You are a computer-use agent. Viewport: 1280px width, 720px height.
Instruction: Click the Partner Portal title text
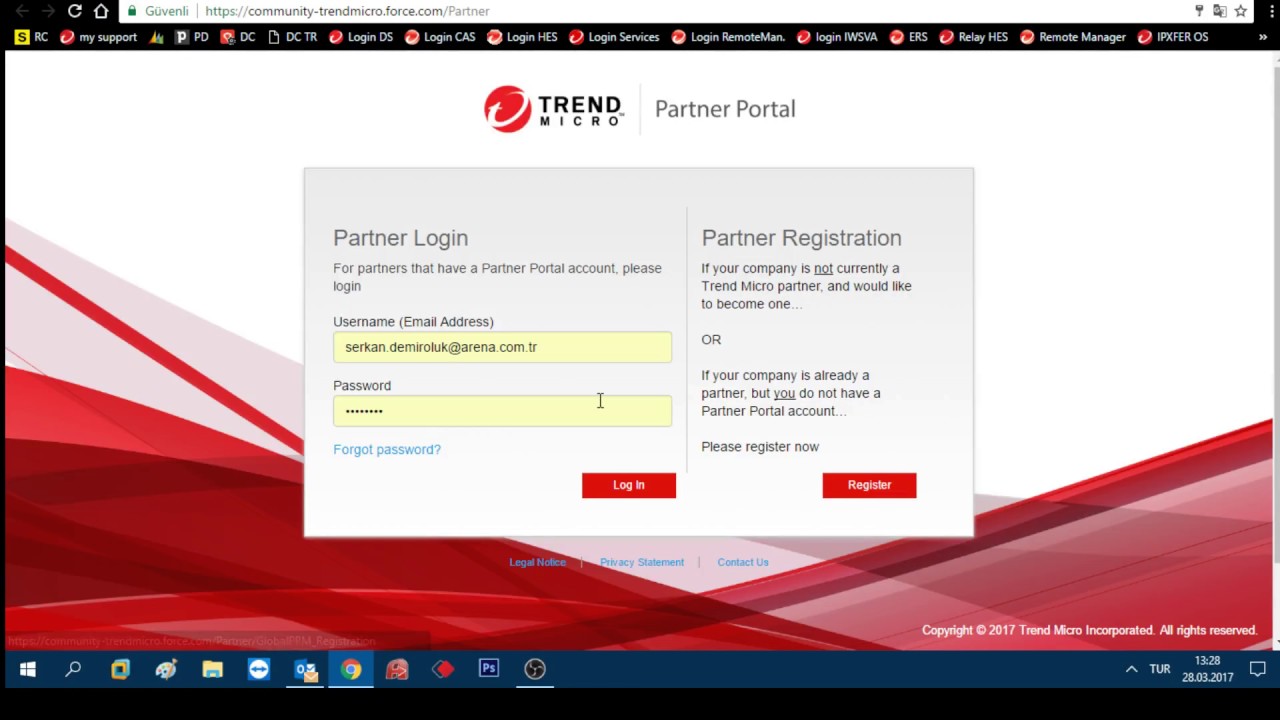coord(725,109)
